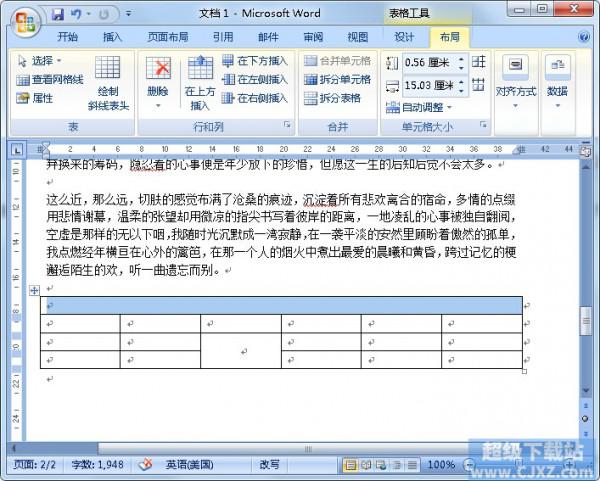Increase column width with up spinner

pos(462,82)
